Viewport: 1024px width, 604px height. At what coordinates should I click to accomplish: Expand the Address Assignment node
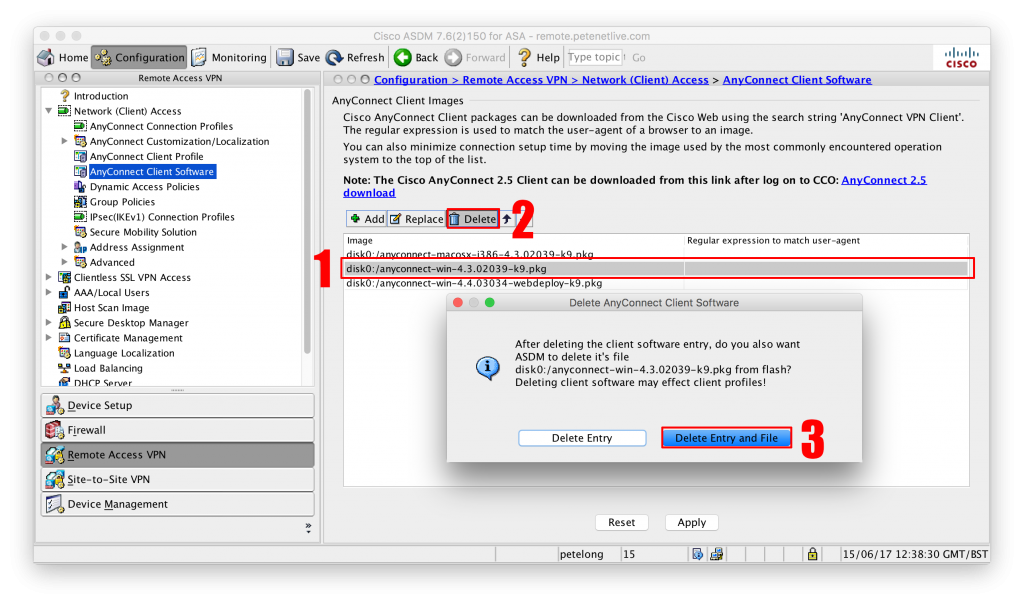[x=64, y=247]
